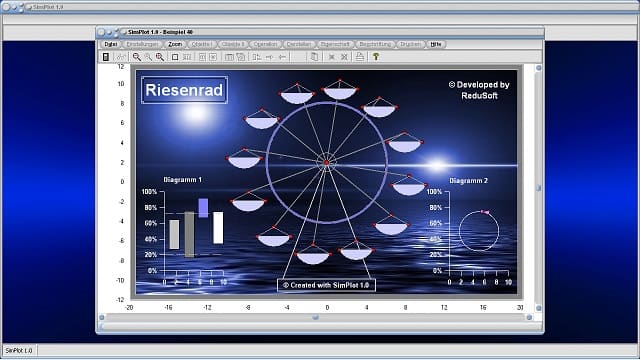Click the greyed left arrow toolbar icon

(282, 57)
